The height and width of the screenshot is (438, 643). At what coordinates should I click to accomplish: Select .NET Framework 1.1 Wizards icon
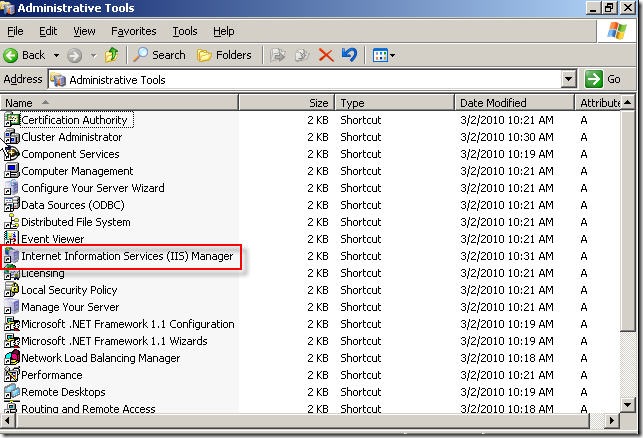click(11, 341)
